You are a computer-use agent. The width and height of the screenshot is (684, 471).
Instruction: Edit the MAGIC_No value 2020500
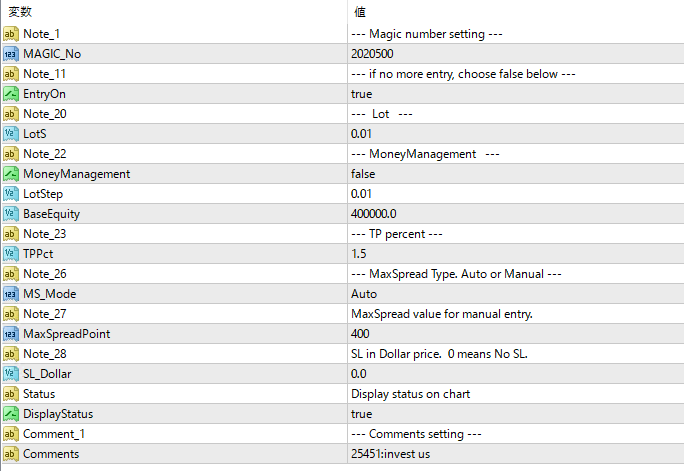click(372, 53)
